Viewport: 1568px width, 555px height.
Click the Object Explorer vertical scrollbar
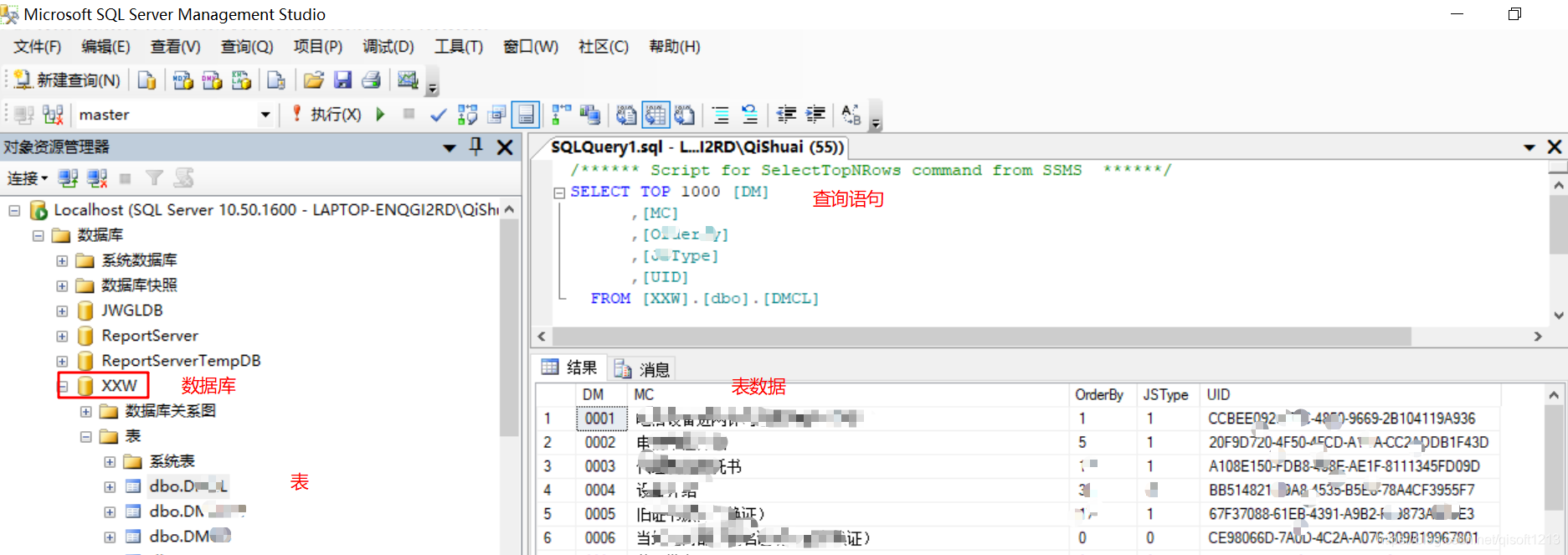coord(509,327)
